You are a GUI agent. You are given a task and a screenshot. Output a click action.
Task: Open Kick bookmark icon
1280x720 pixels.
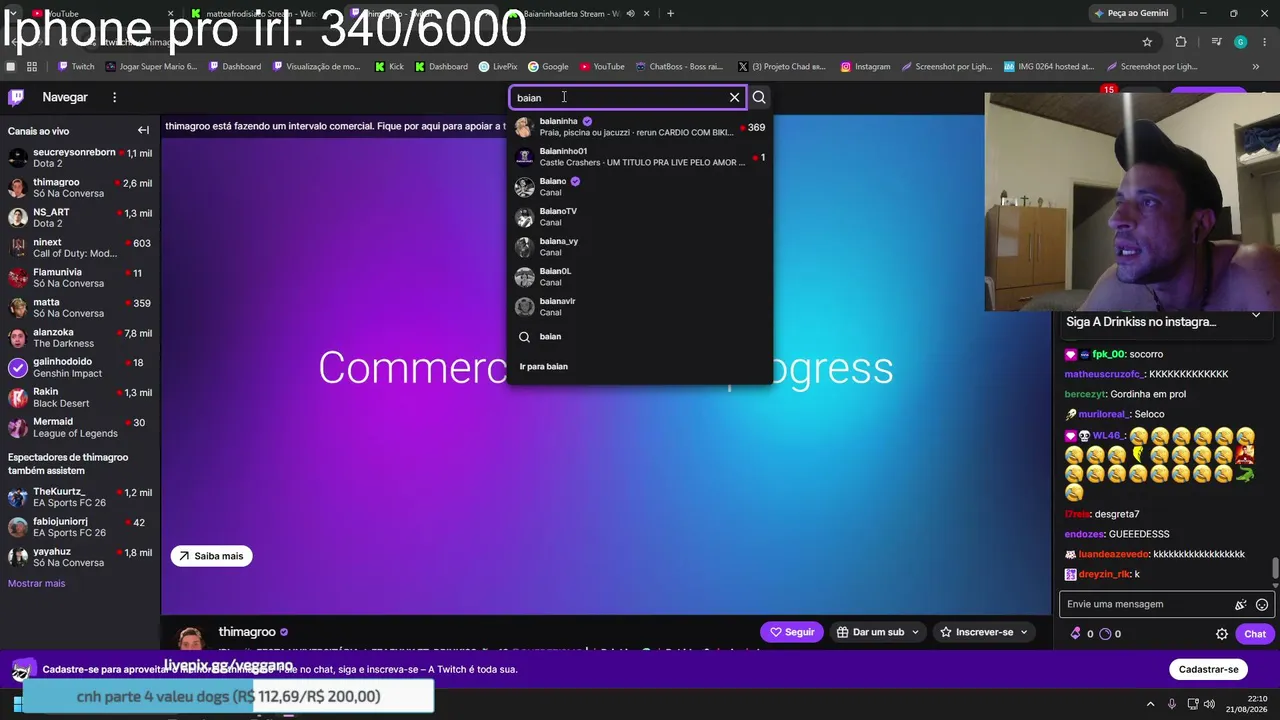click(x=388, y=67)
